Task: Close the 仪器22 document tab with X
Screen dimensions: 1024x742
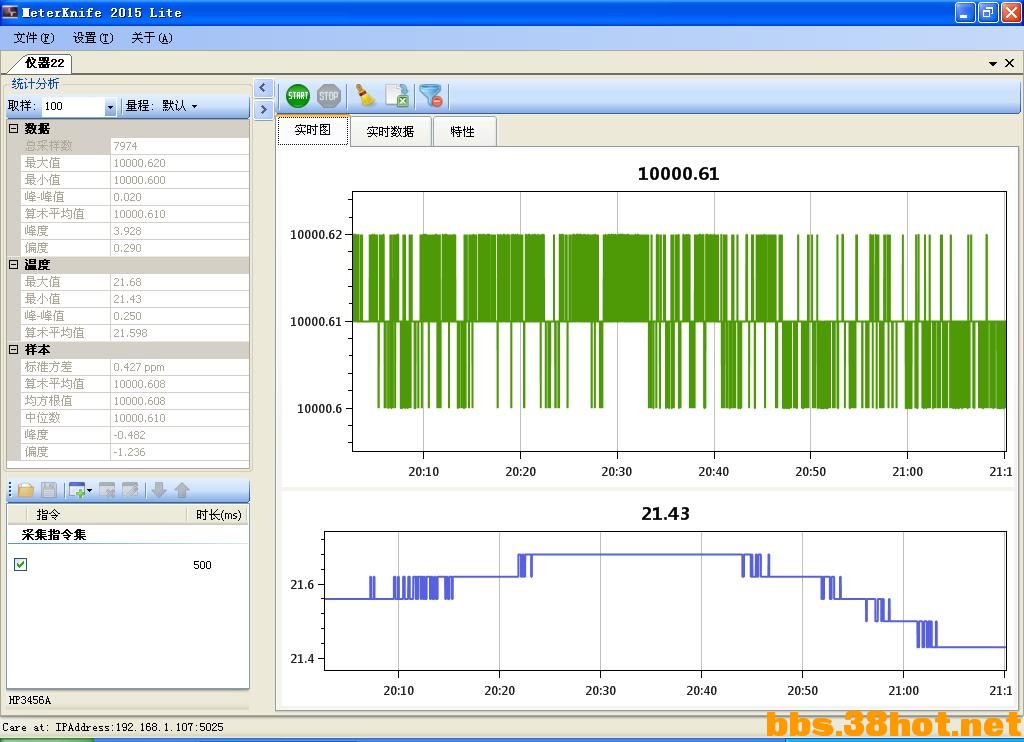Action: [1009, 63]
